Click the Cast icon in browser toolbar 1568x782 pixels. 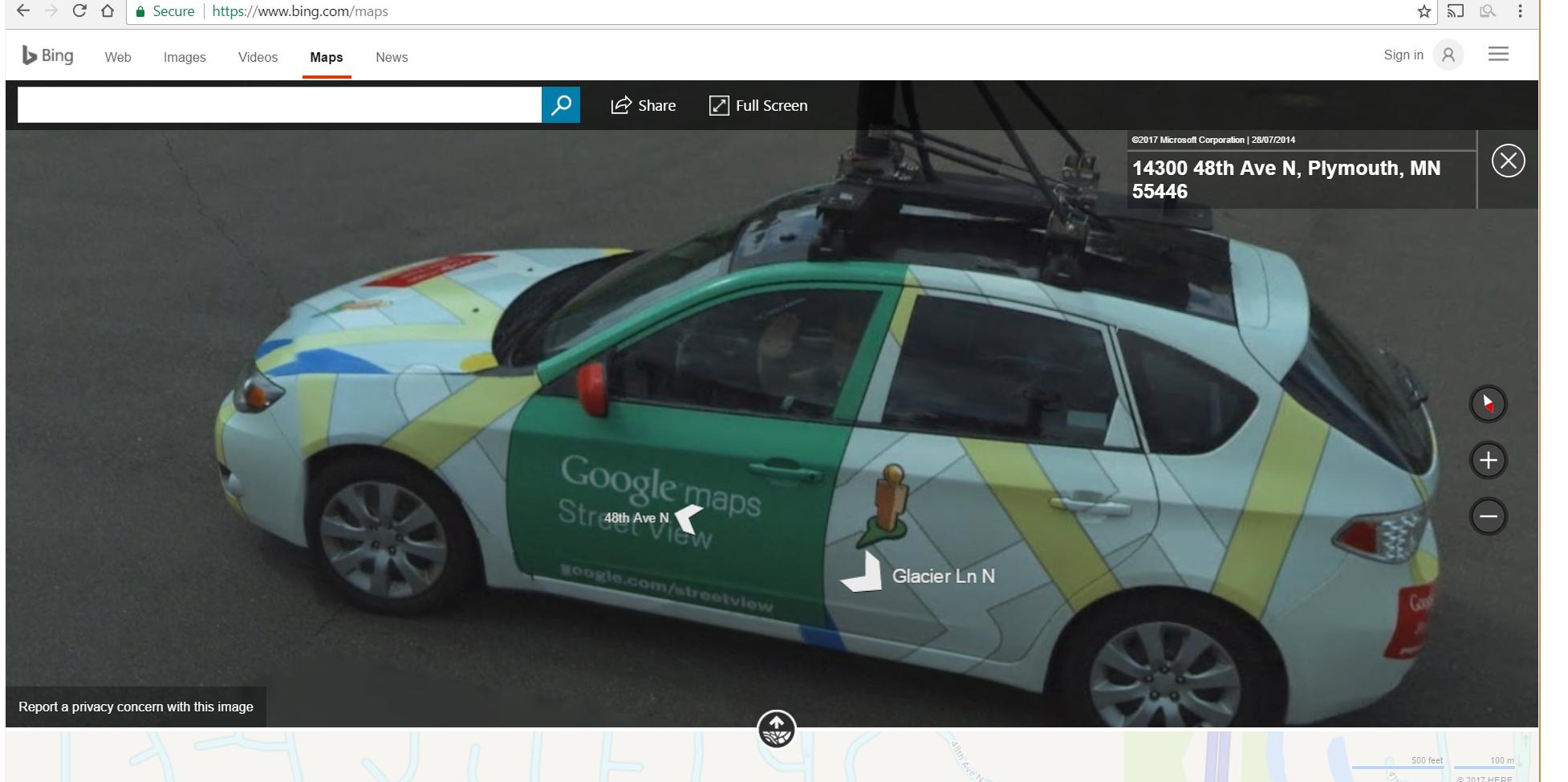[x=1455, y=11]
